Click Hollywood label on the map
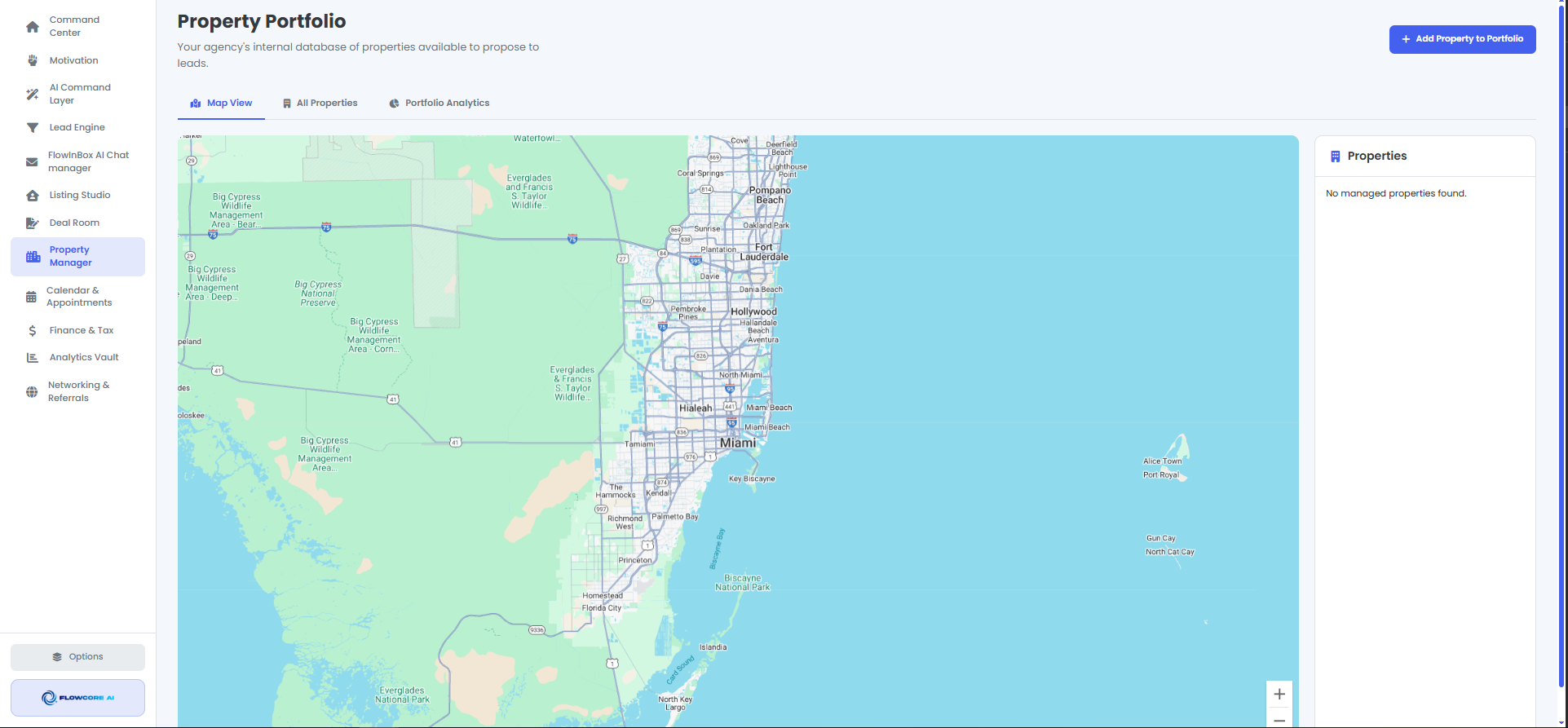 point(753,311)
